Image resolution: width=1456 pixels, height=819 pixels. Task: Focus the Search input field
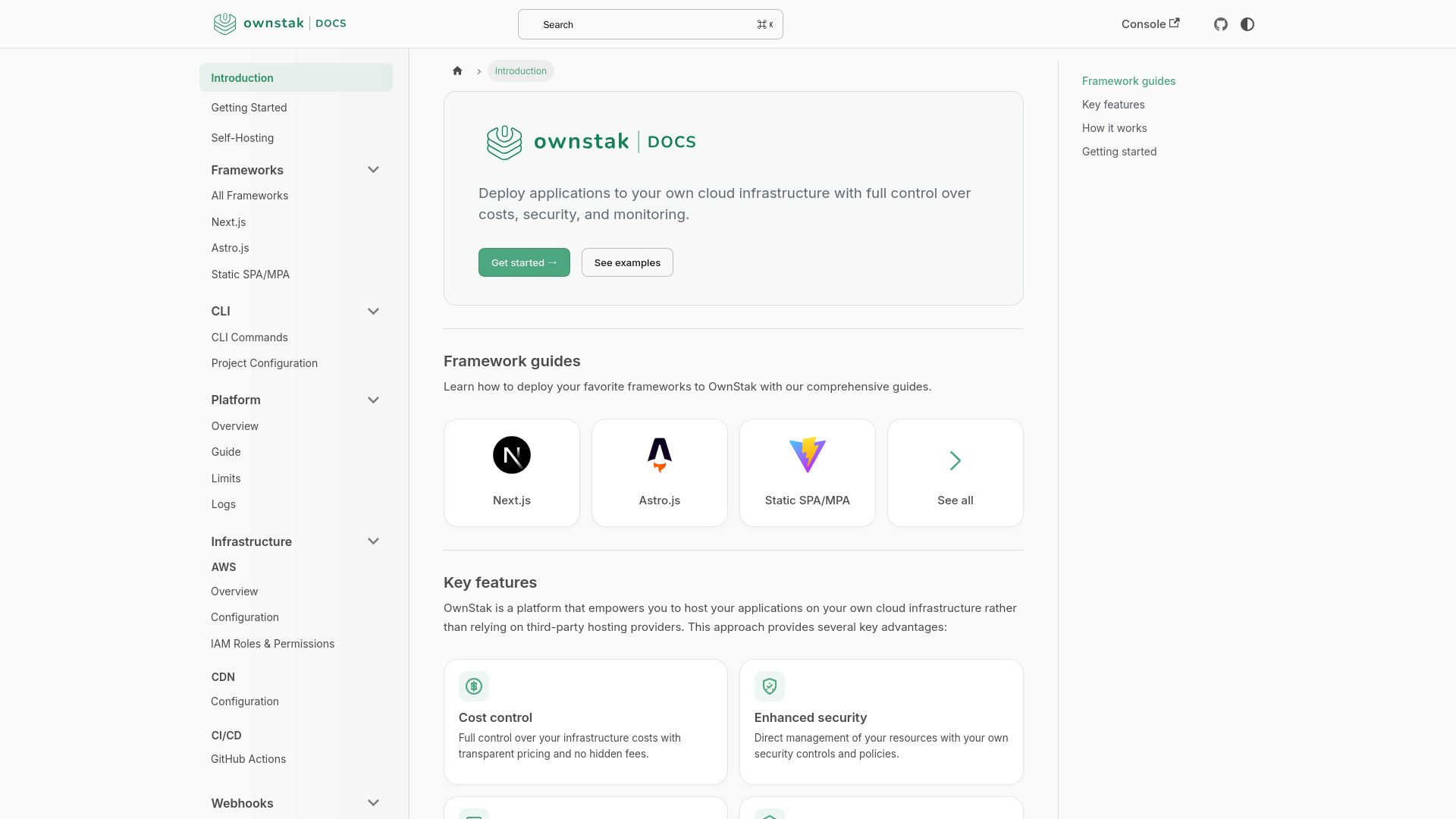pos(651,24)
